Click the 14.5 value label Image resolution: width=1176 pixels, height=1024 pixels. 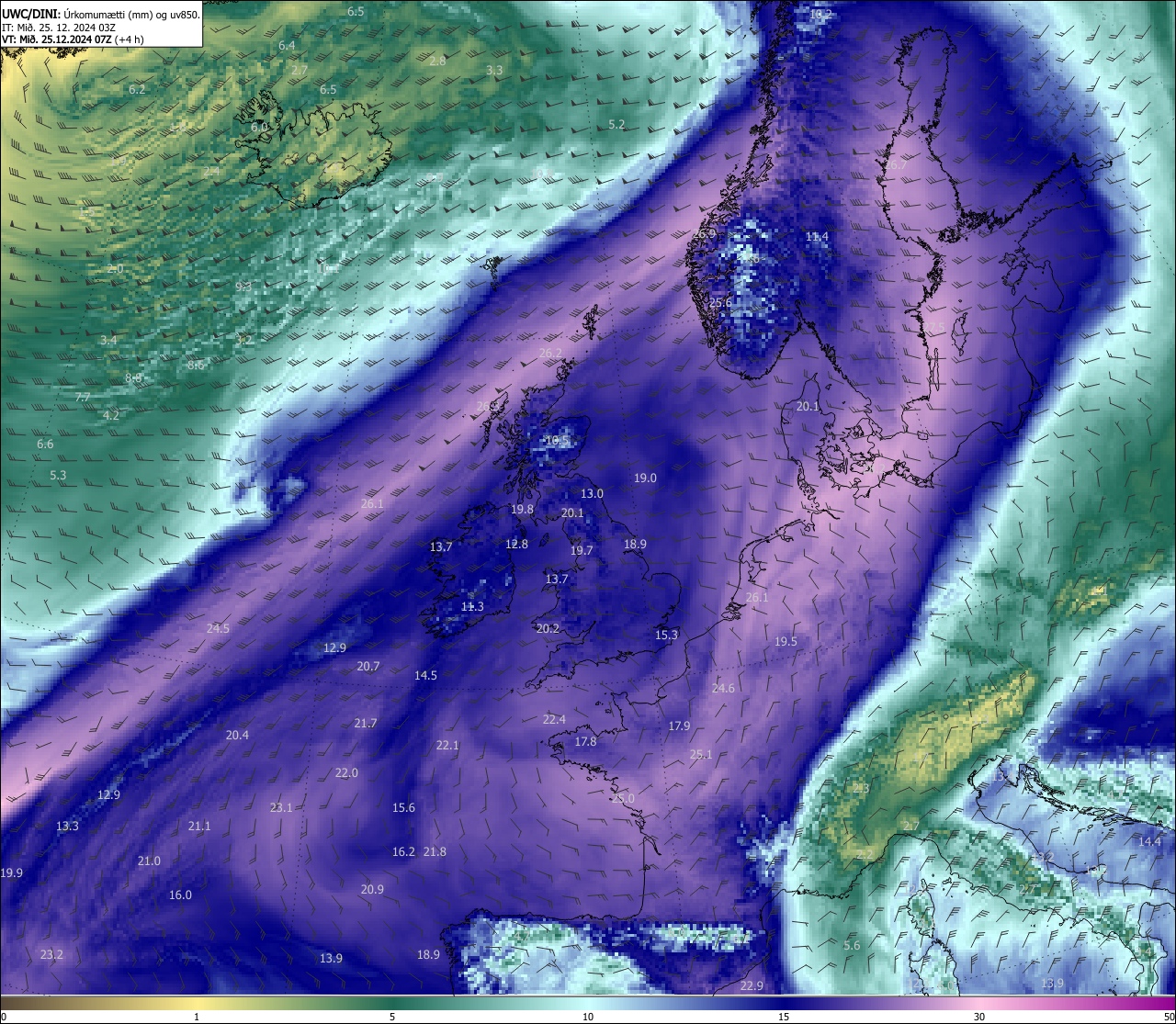click(425, 675)
